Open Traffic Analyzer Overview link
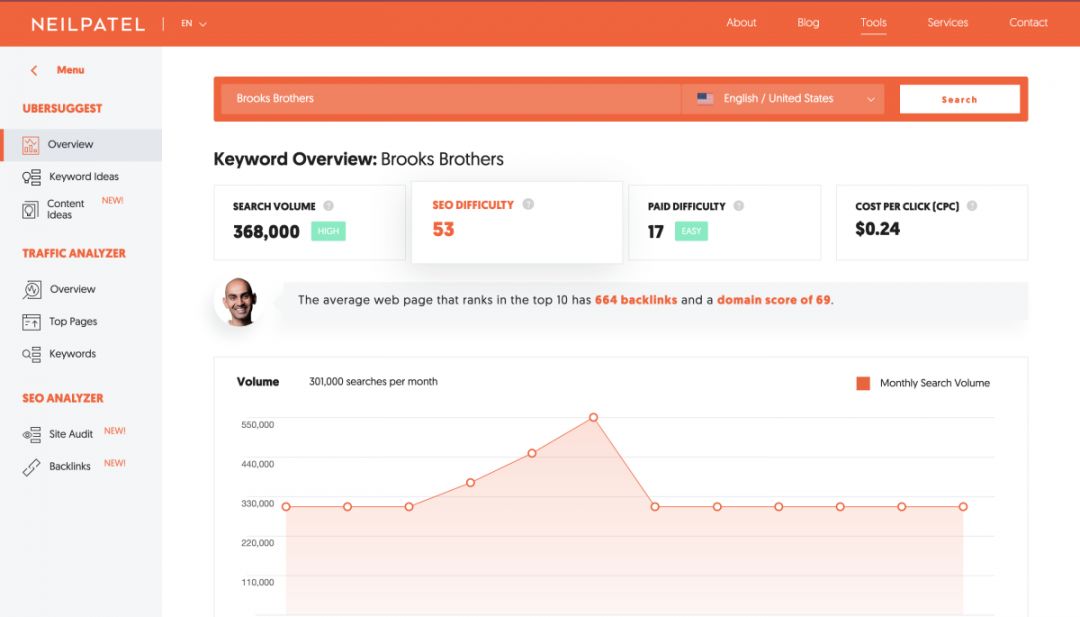 click(72, 289)
